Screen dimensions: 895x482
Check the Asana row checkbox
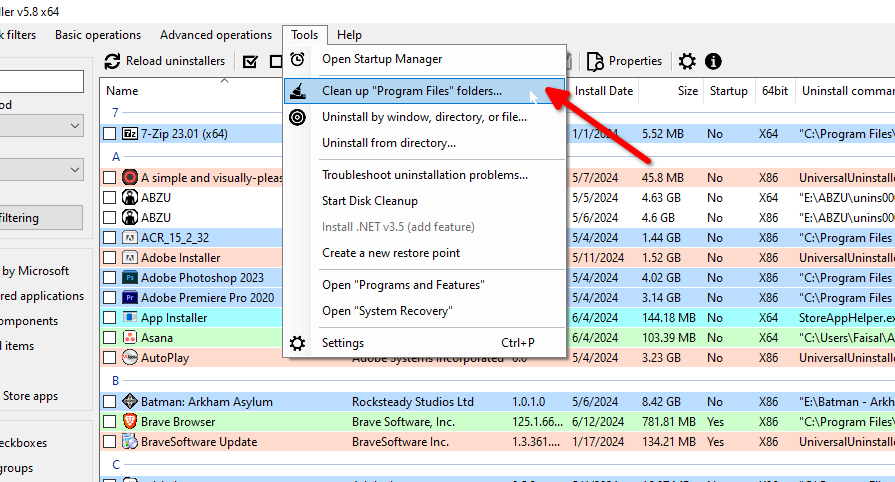(110, 338)
